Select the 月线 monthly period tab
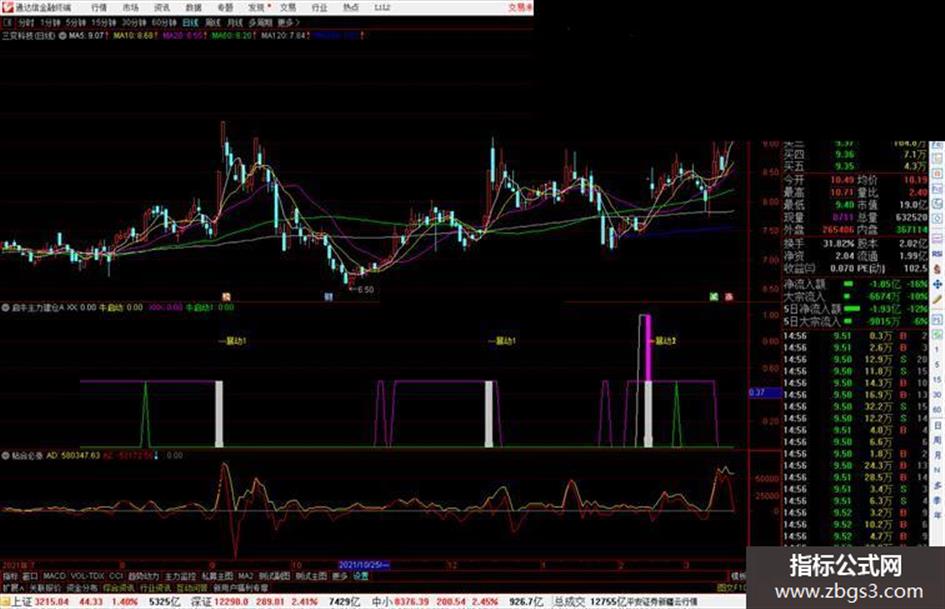Viewport: 945px width, 609px height. coord(234,23)
